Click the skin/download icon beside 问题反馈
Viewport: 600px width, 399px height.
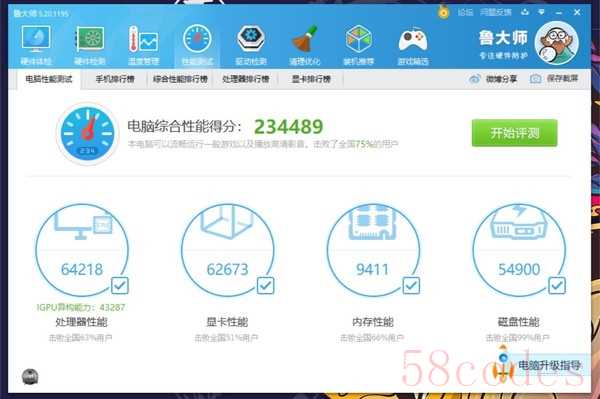pos(525,12)
